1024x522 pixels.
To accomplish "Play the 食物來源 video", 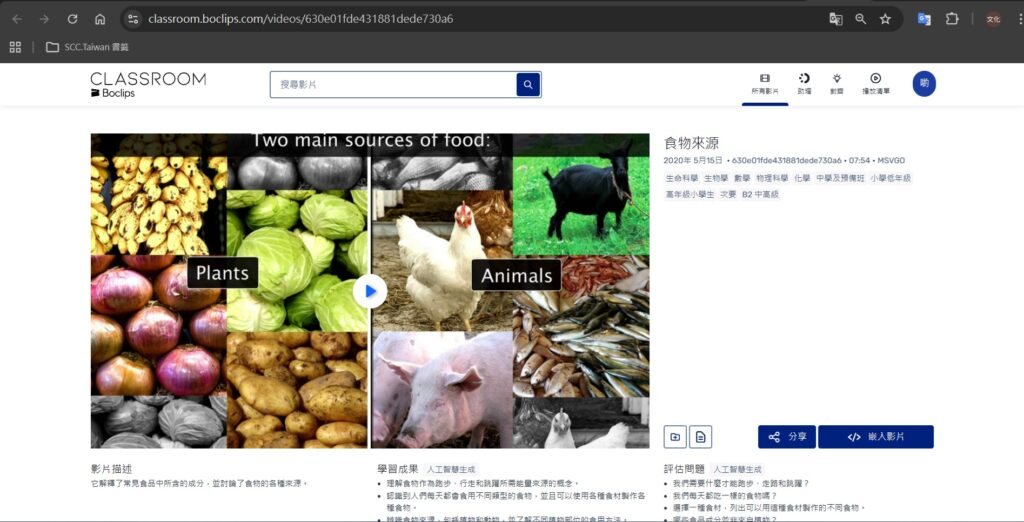I will pyautogui.click(x=370, y=291).
